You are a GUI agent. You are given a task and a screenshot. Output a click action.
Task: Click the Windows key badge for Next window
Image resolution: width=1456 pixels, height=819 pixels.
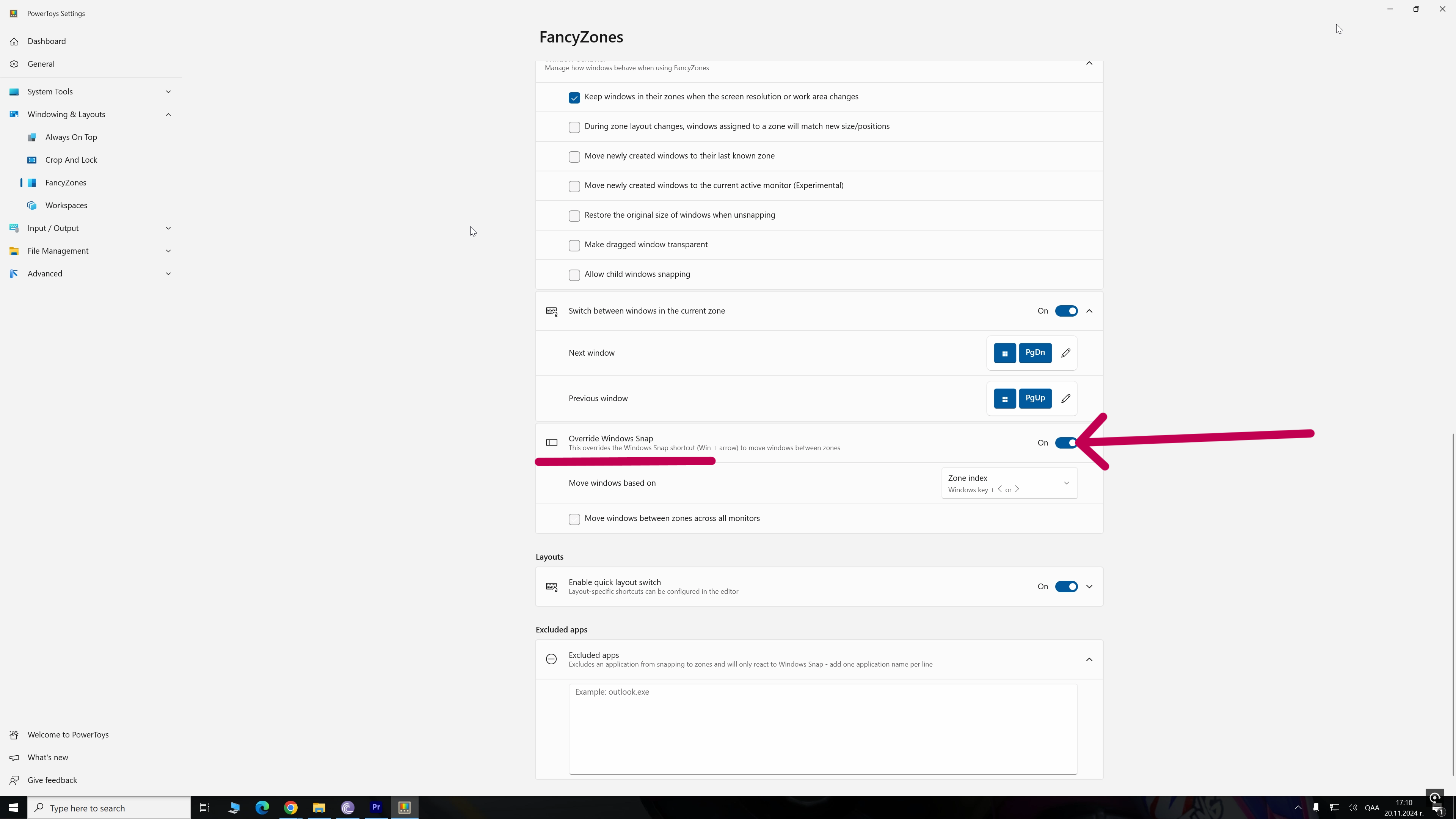[x=1004, y=353]
